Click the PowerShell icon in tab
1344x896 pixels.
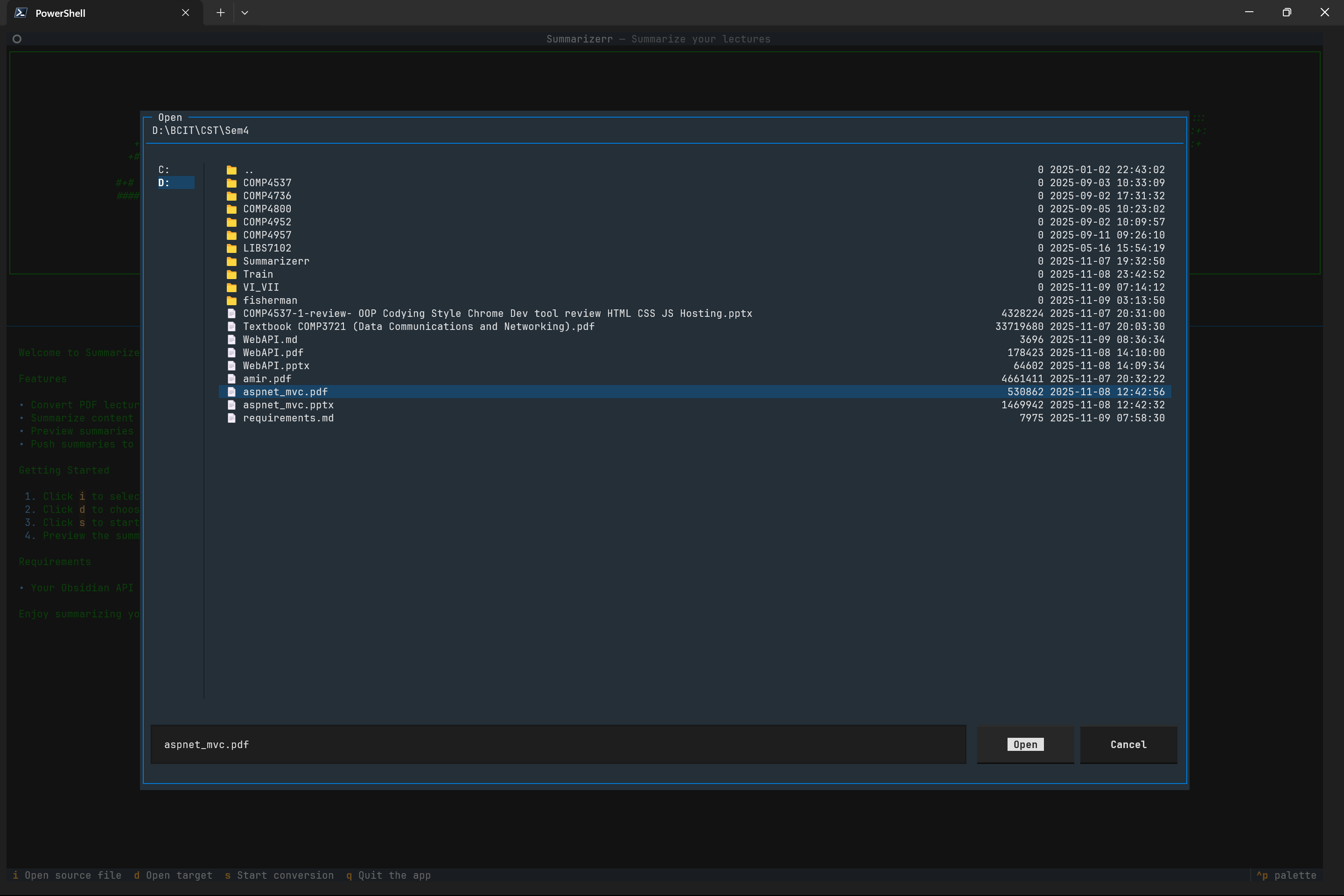pyautogui.click(x=21, y=13)
